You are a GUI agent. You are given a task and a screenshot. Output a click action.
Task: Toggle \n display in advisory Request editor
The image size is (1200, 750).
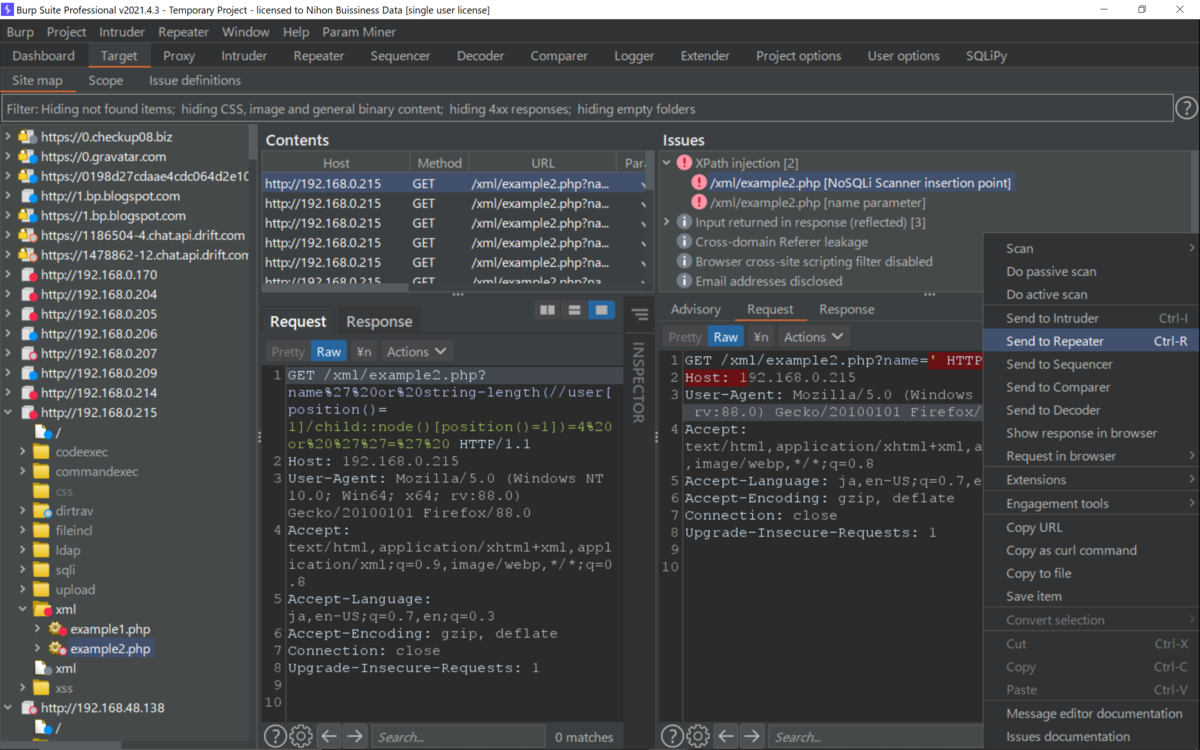click(x=761, y=337)
